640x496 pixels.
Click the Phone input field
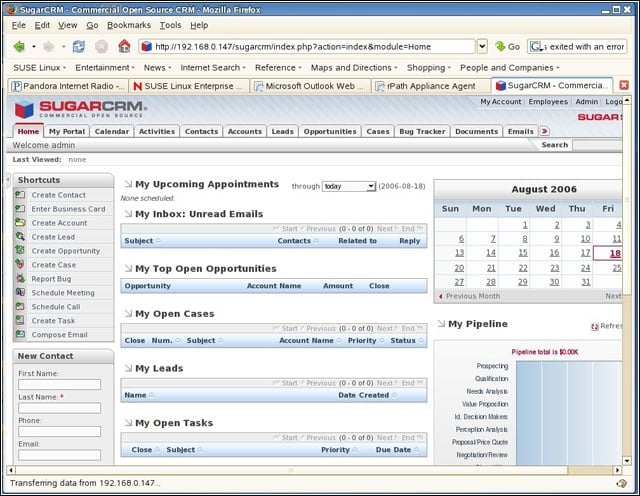tap(59, 431)
